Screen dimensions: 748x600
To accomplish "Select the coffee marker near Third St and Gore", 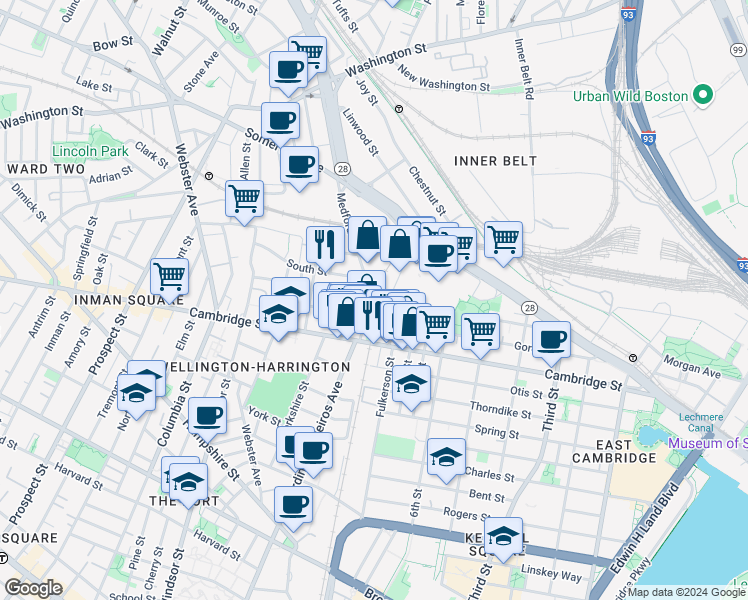I will (551, 340).
